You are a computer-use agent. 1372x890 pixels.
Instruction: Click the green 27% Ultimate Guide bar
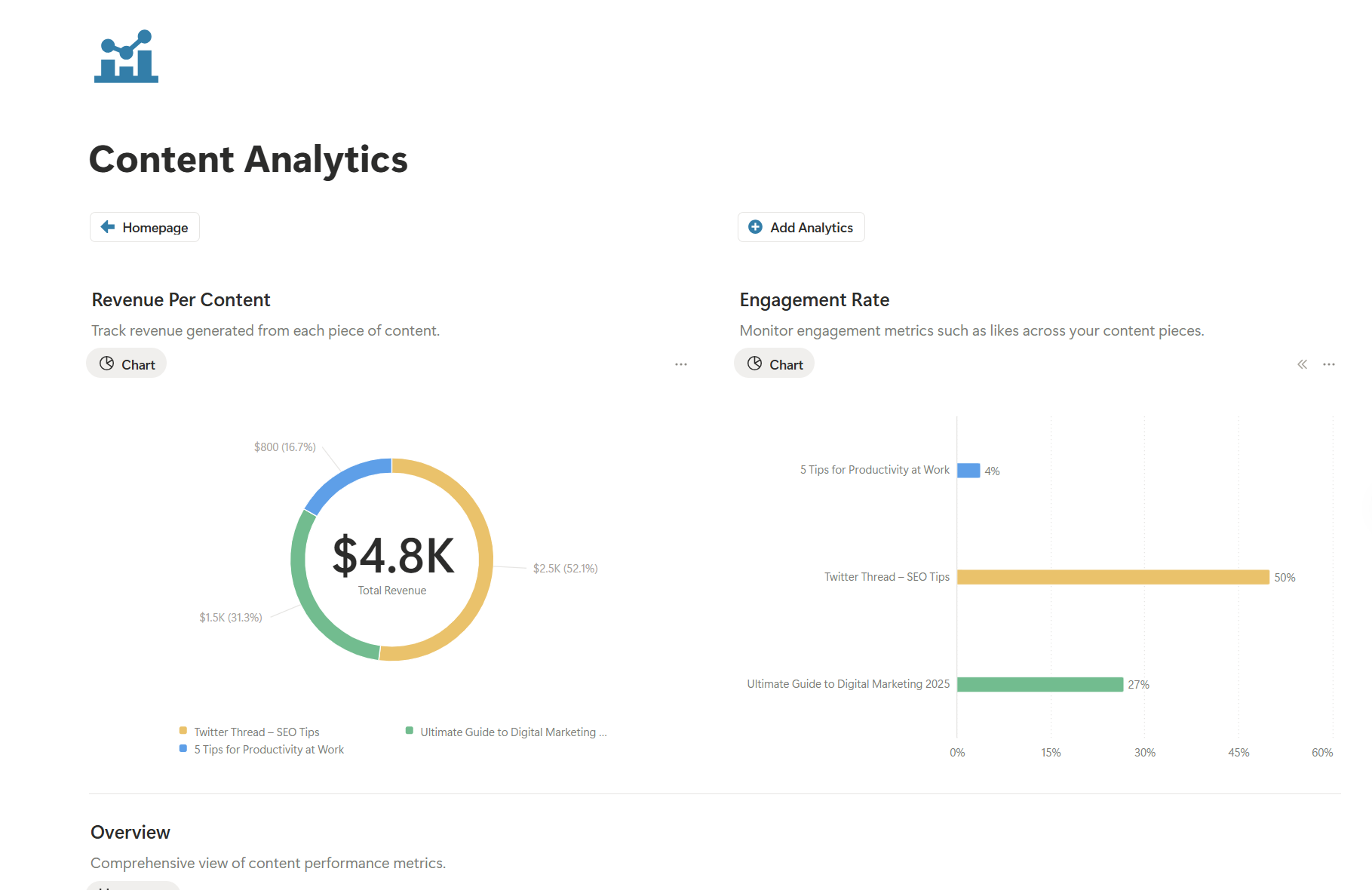click(1039, 684)
